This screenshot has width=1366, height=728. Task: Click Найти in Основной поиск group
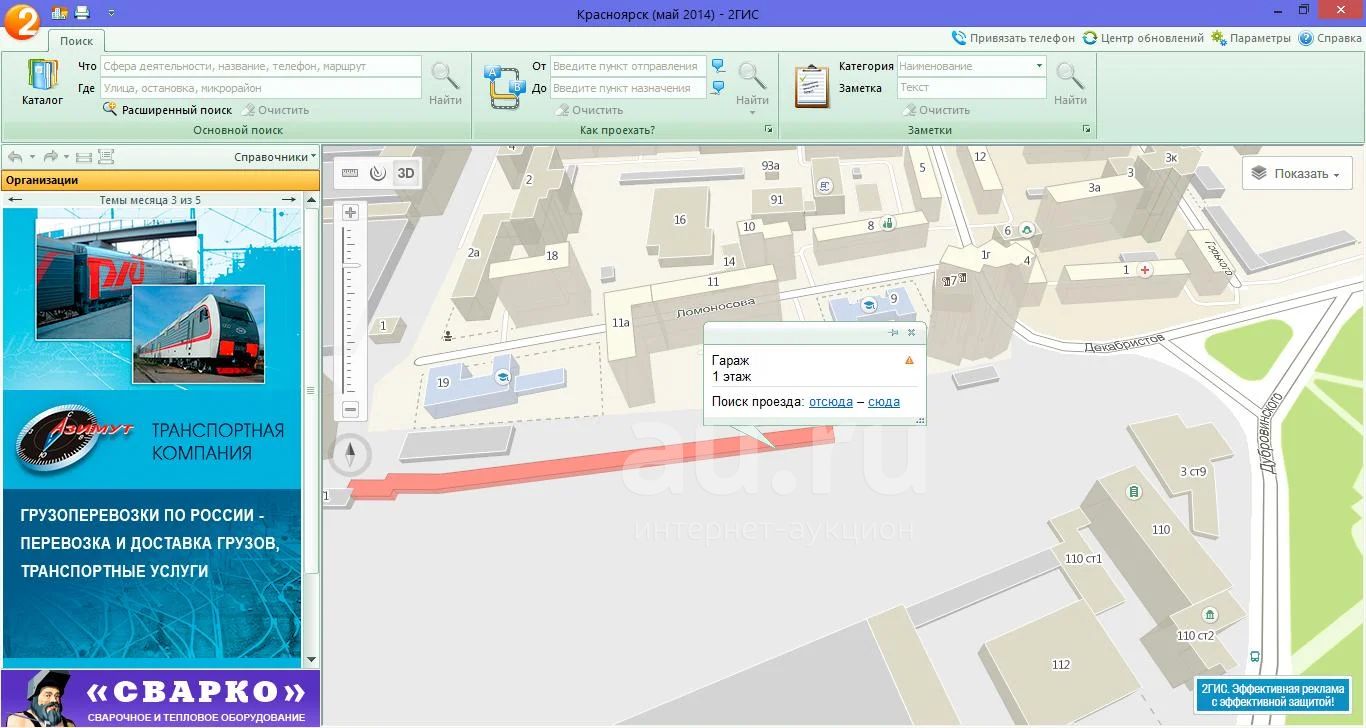point(445,83)
